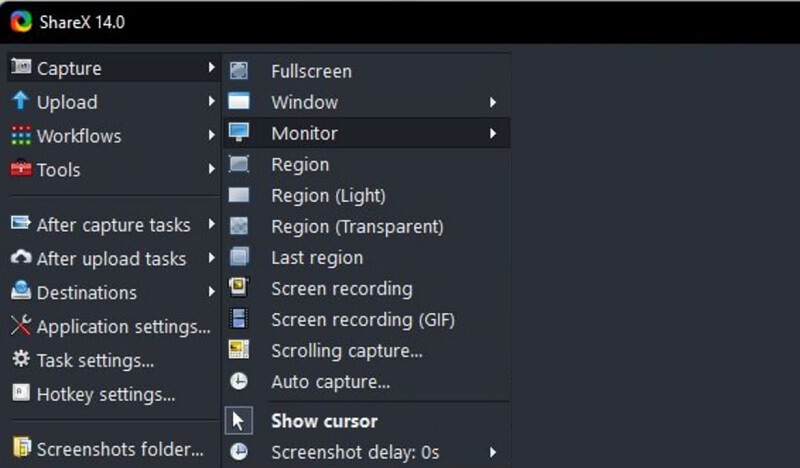Viewport: 800px width, 468px height.
Task: Click the Fullscreen capture icon
Action: (x=239, y=70)
